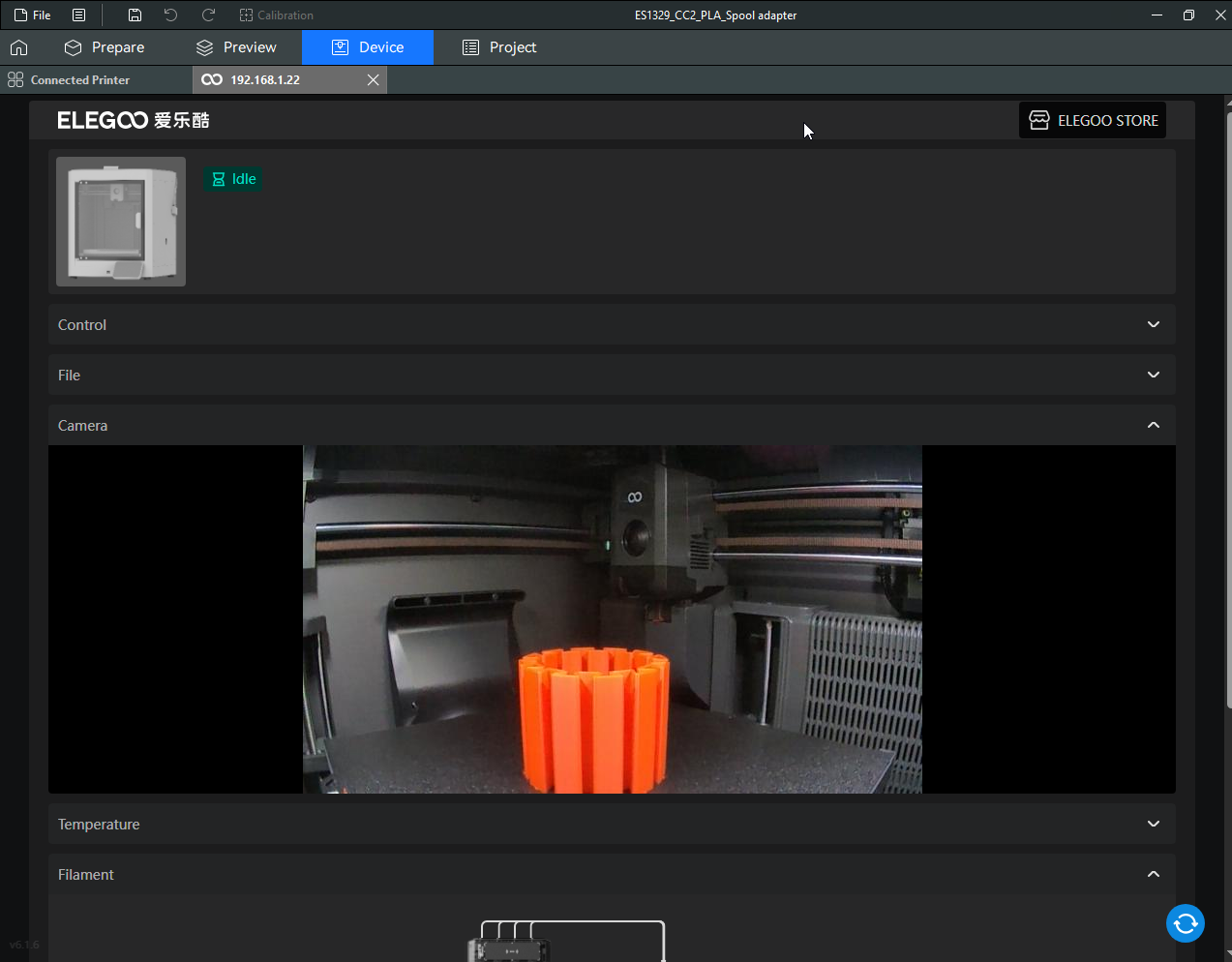
Task: Click the Redo arrow icon
Action: (208, 15)
